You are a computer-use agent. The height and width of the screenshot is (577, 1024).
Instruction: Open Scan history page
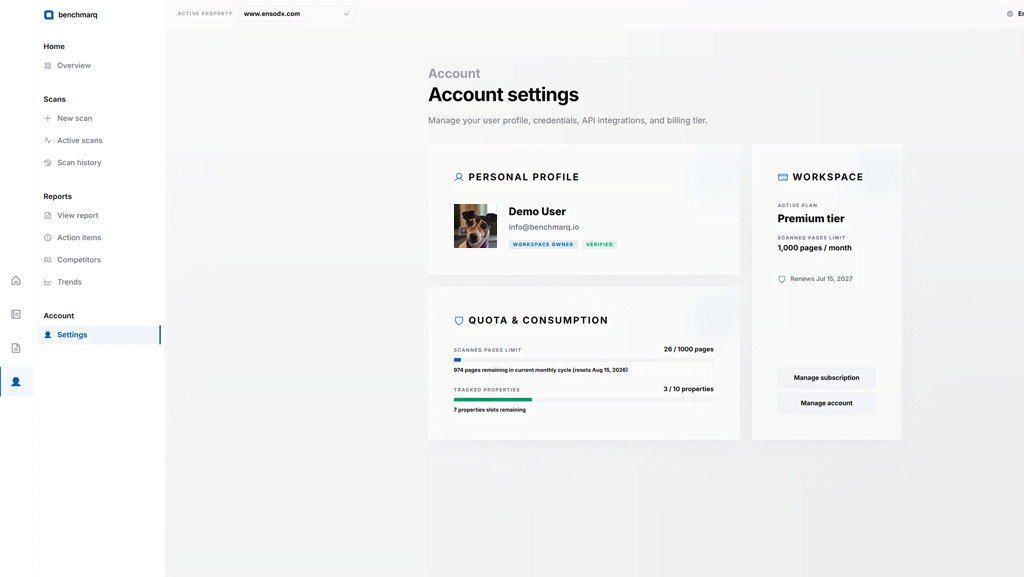79,163
